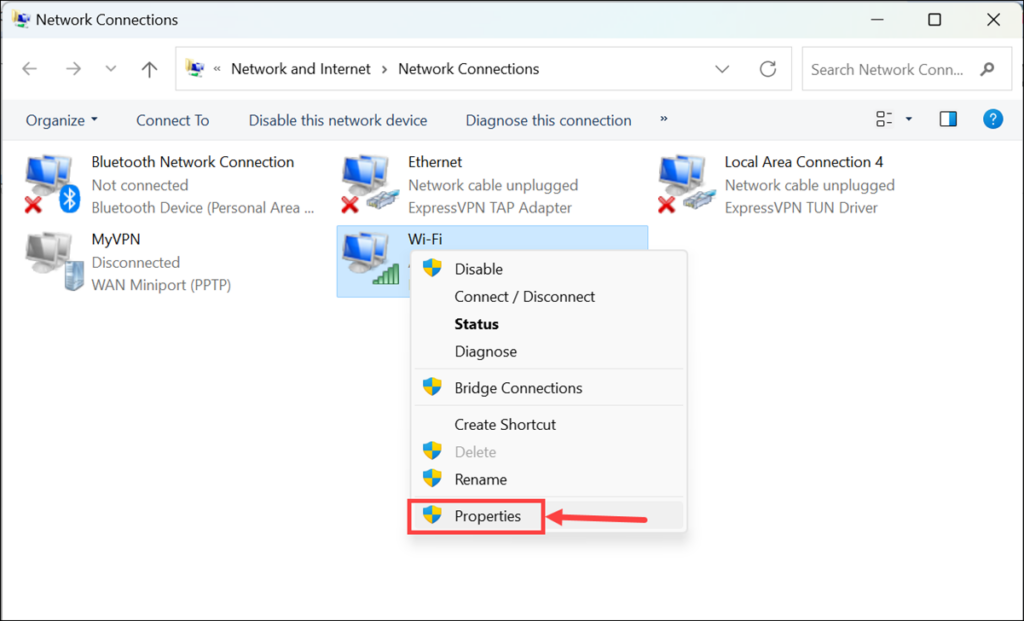Click Bridge Connections menu entry

pyautogui.click(x=518, y=388)
